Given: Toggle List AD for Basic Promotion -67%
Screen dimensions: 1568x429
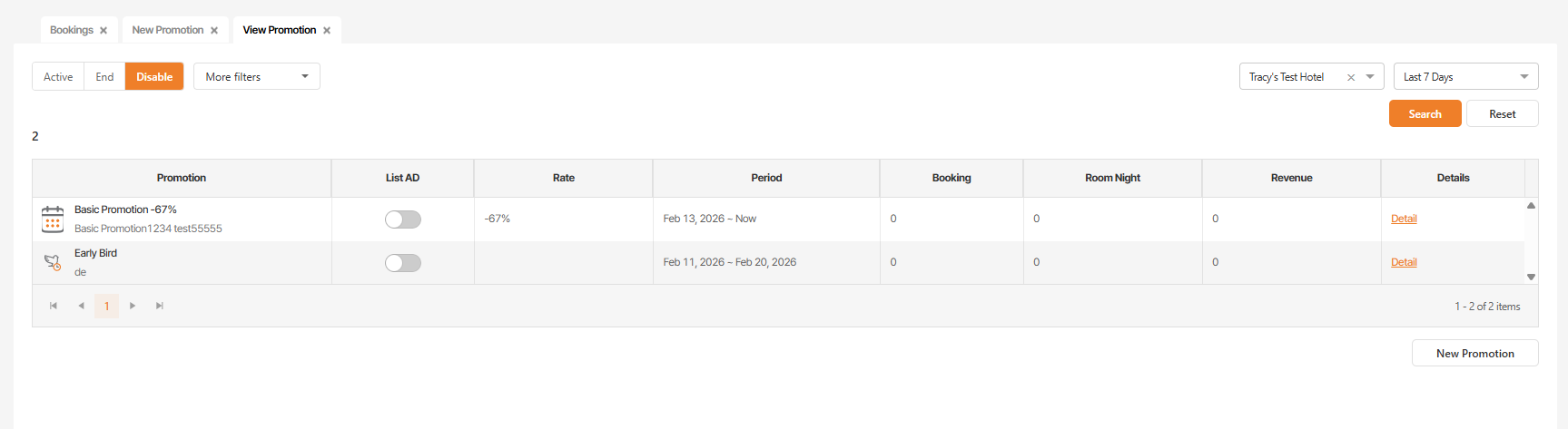Looking at the screenshot, I should pyautogui.click(x=402, y=219).
